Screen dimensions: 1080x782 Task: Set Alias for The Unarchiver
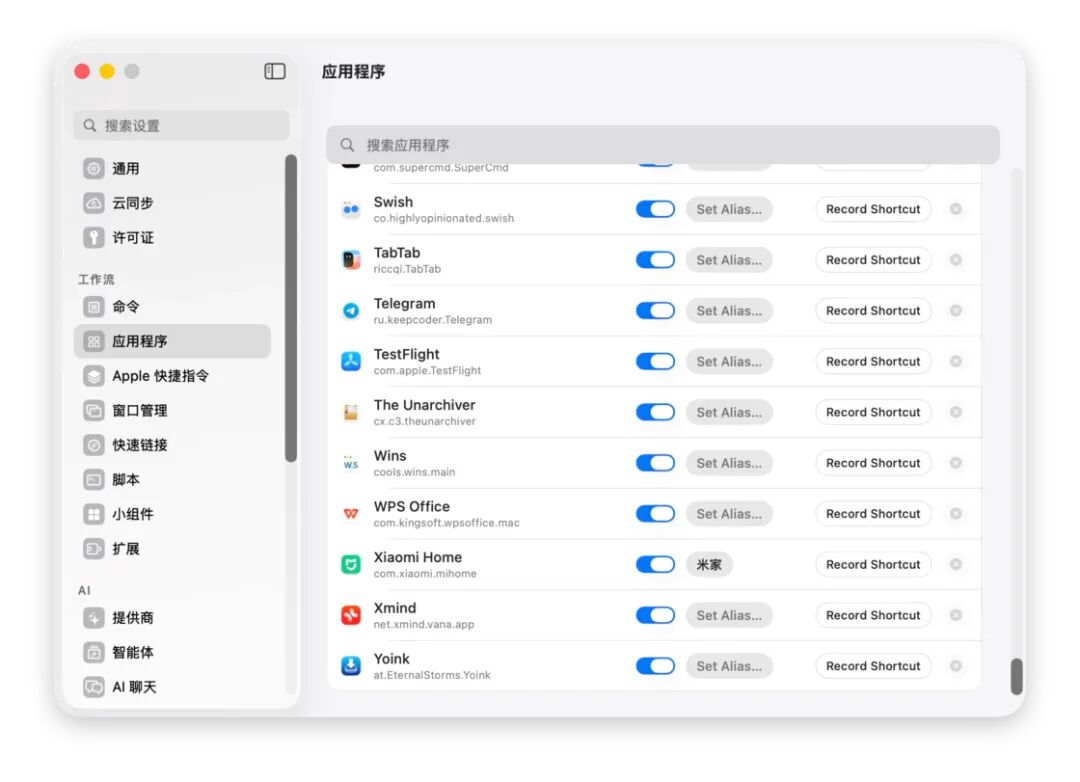pos(729,412)
